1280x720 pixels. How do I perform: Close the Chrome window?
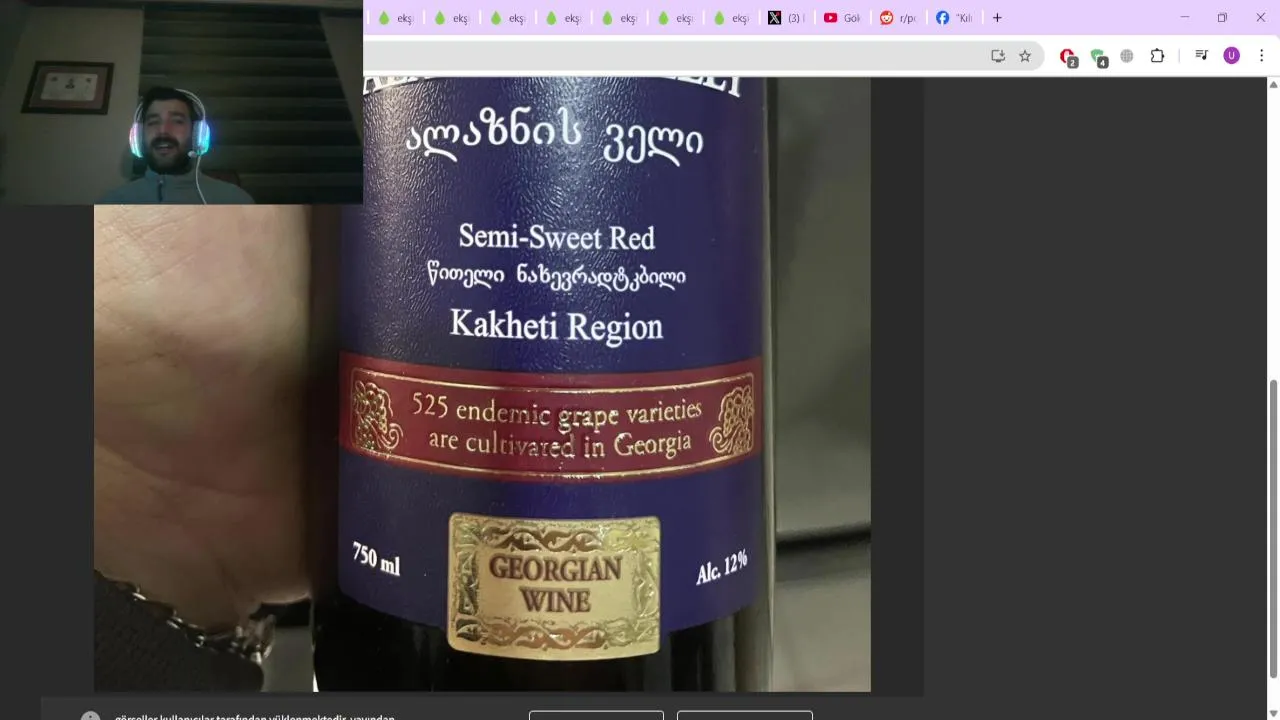[1260, 18]
